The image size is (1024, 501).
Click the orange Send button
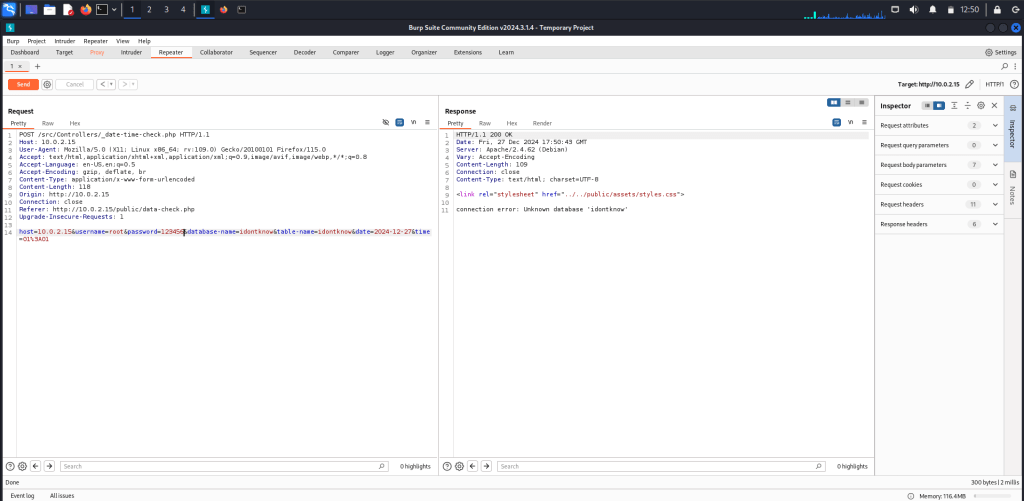(22, 84)
